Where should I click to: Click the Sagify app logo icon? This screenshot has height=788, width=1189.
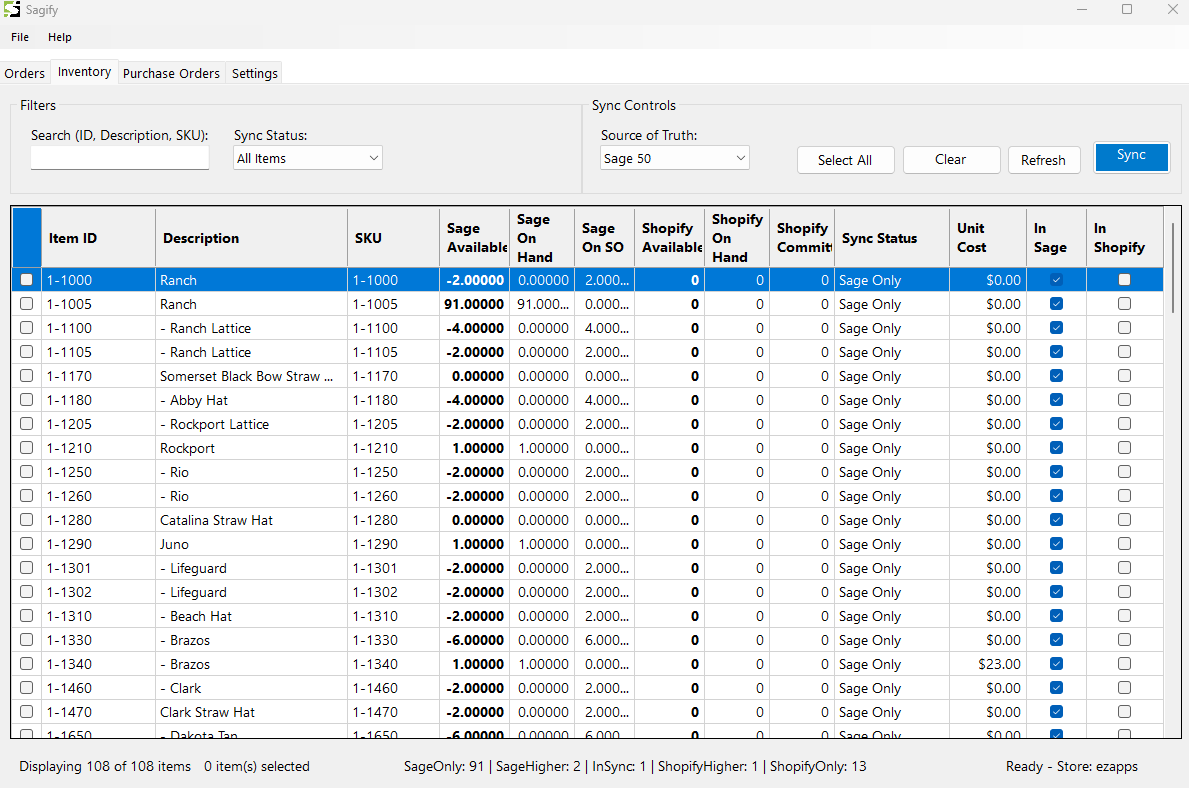tap(11, 10)
